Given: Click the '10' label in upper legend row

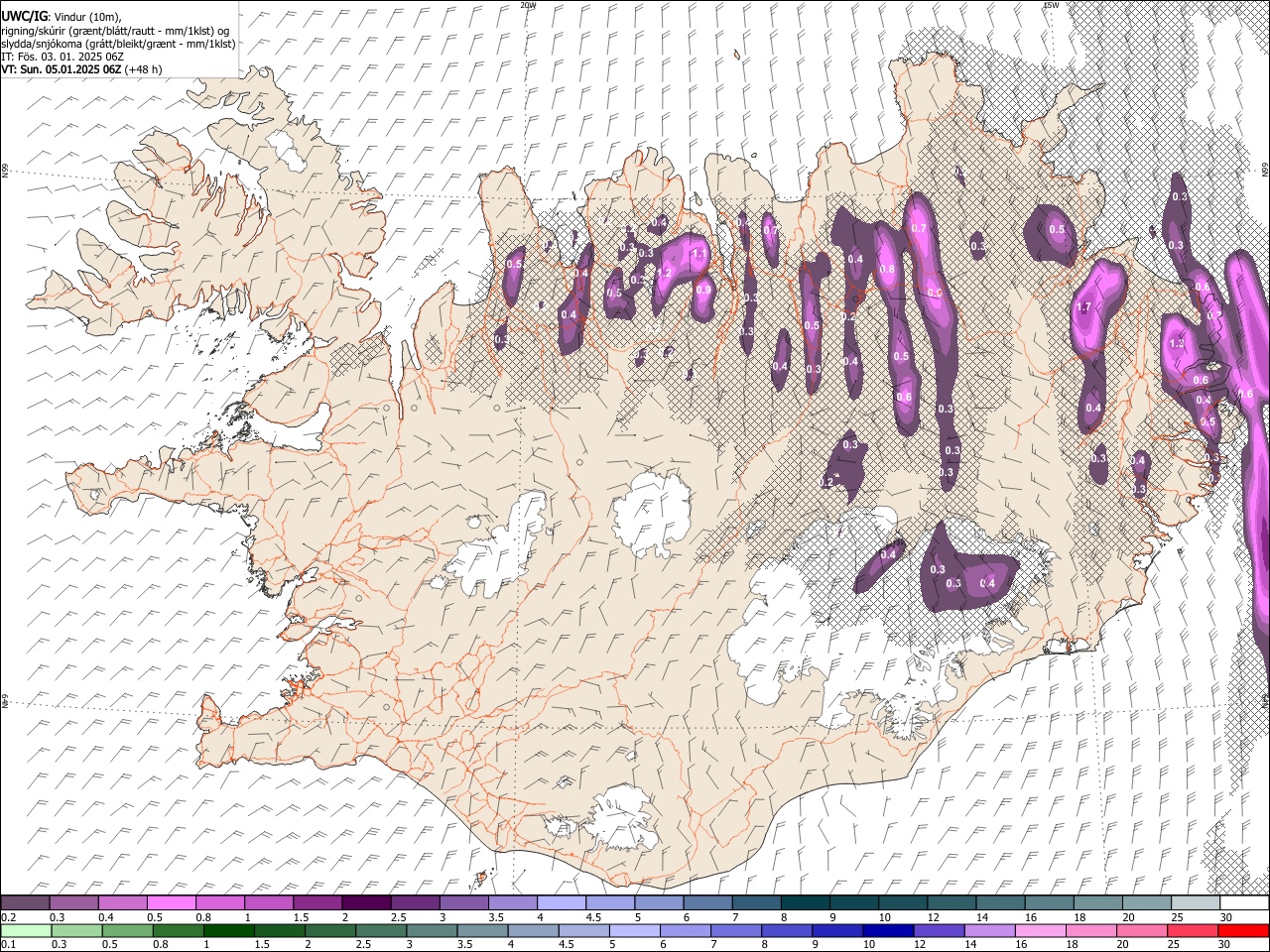Looking at the screenshot, I should click(883, 917).
